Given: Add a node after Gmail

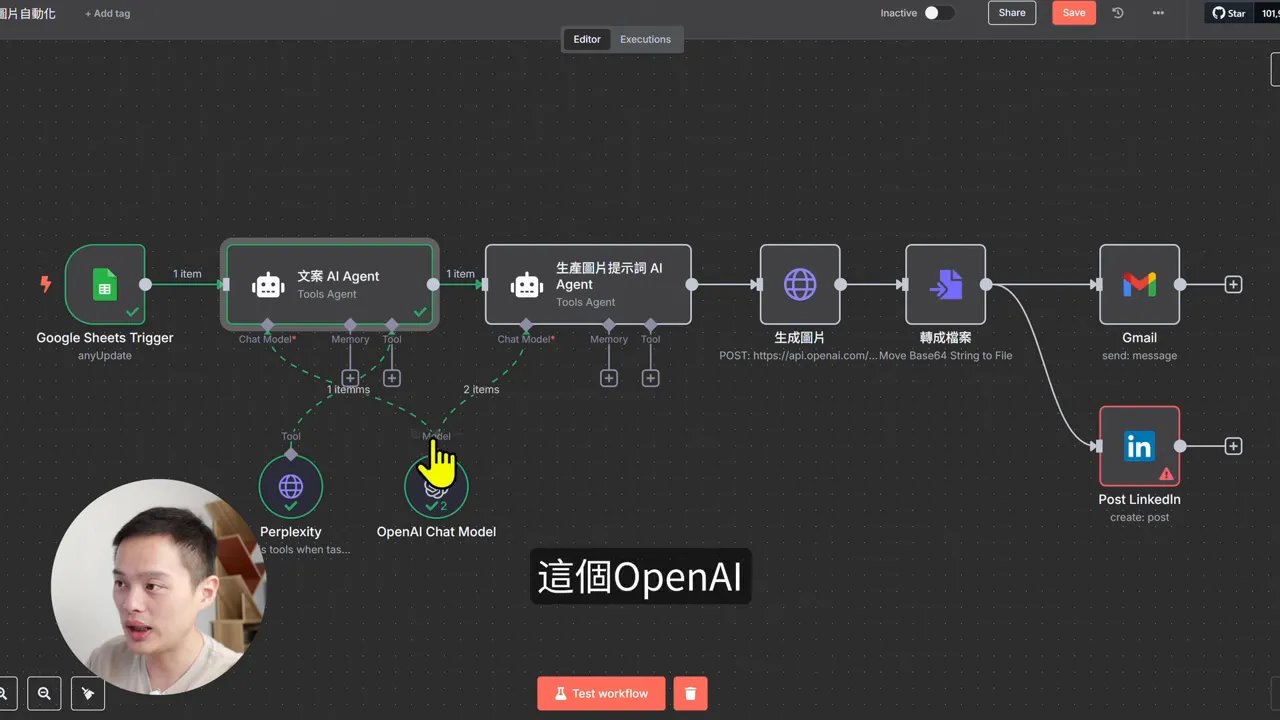Looking at the screenshot, I should pyautogui.click(x=1234, y=284).
